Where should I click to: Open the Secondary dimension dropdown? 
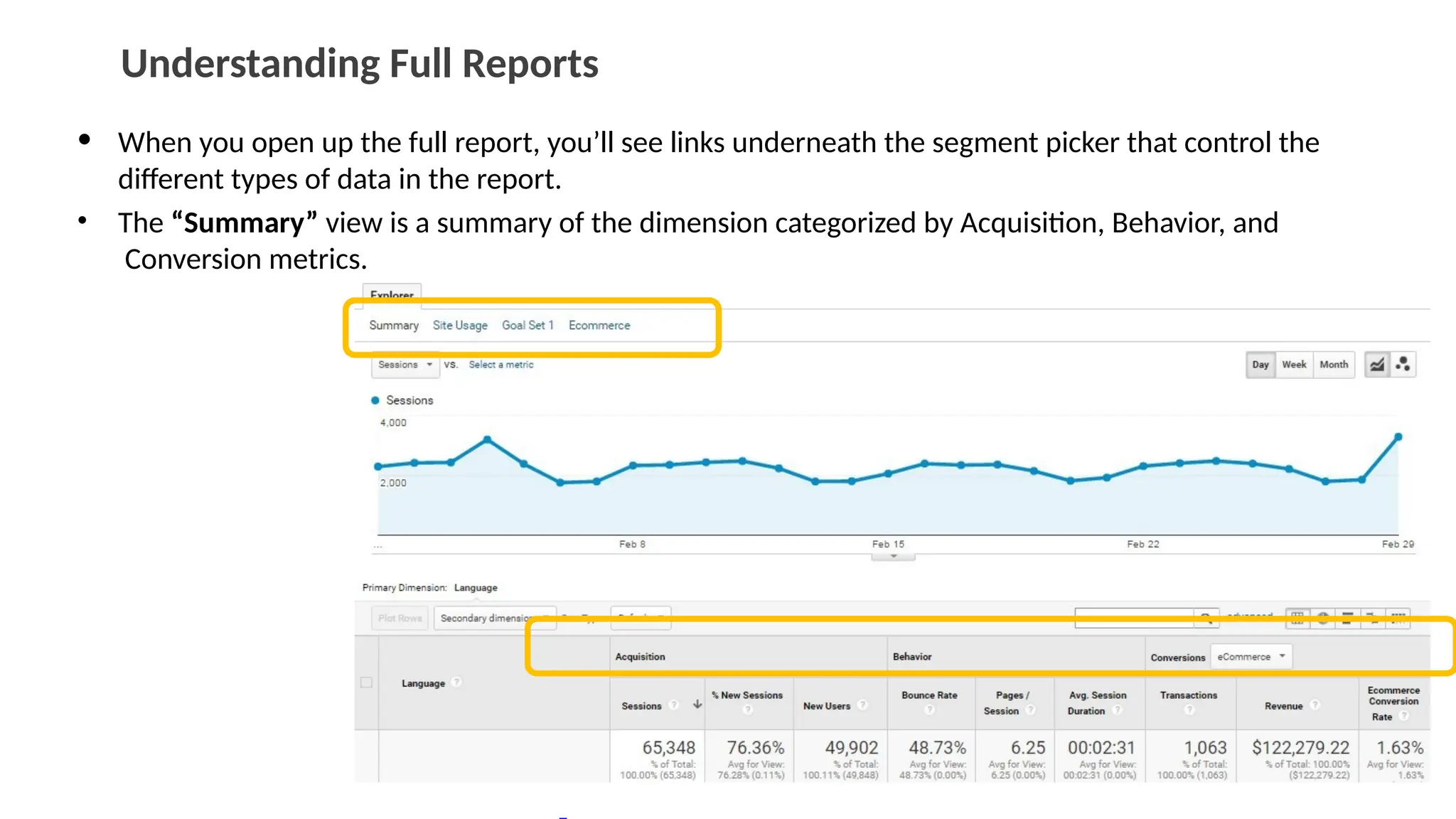(495, 618)
